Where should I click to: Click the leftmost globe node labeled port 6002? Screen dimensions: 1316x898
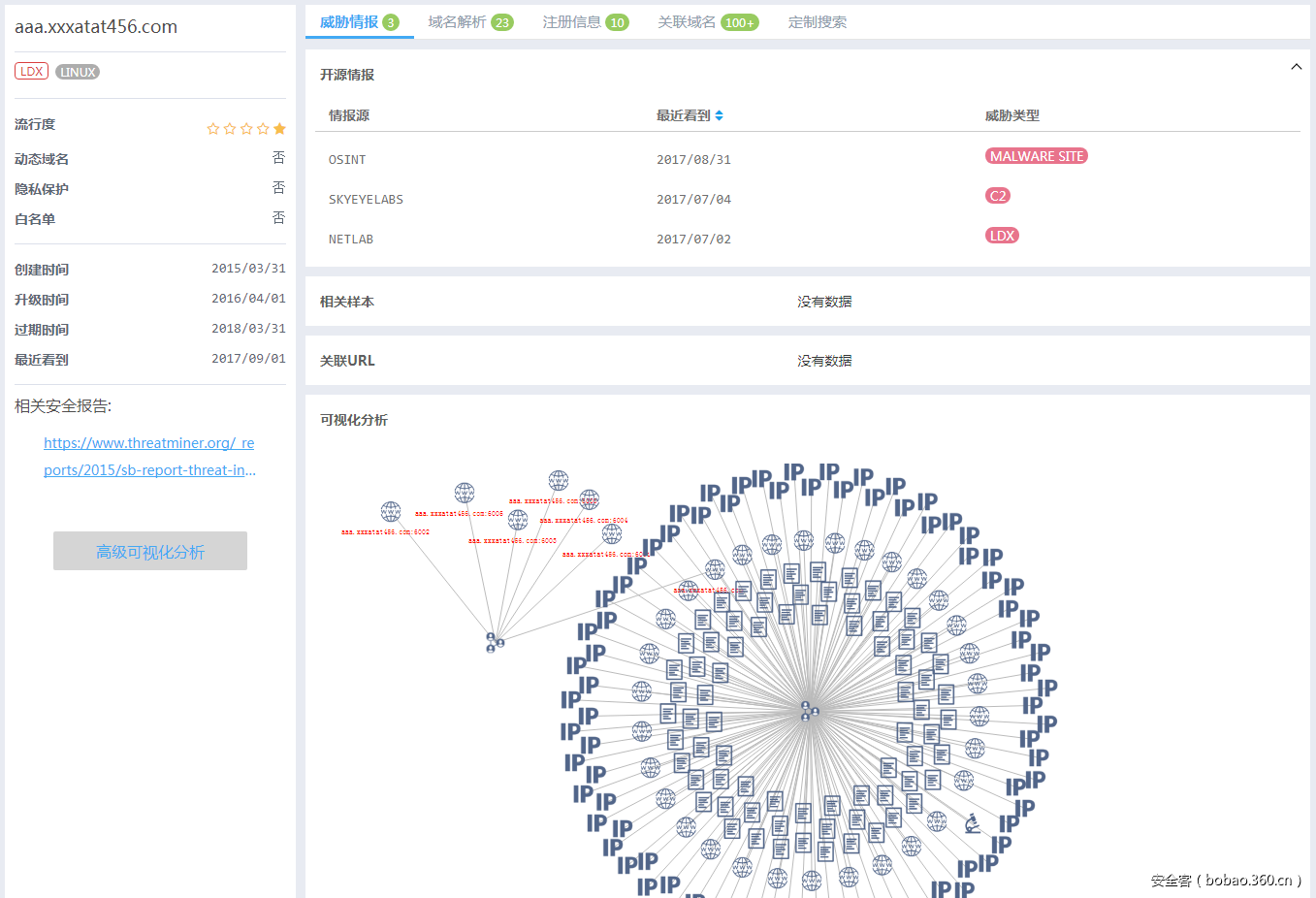click(391, 511)
